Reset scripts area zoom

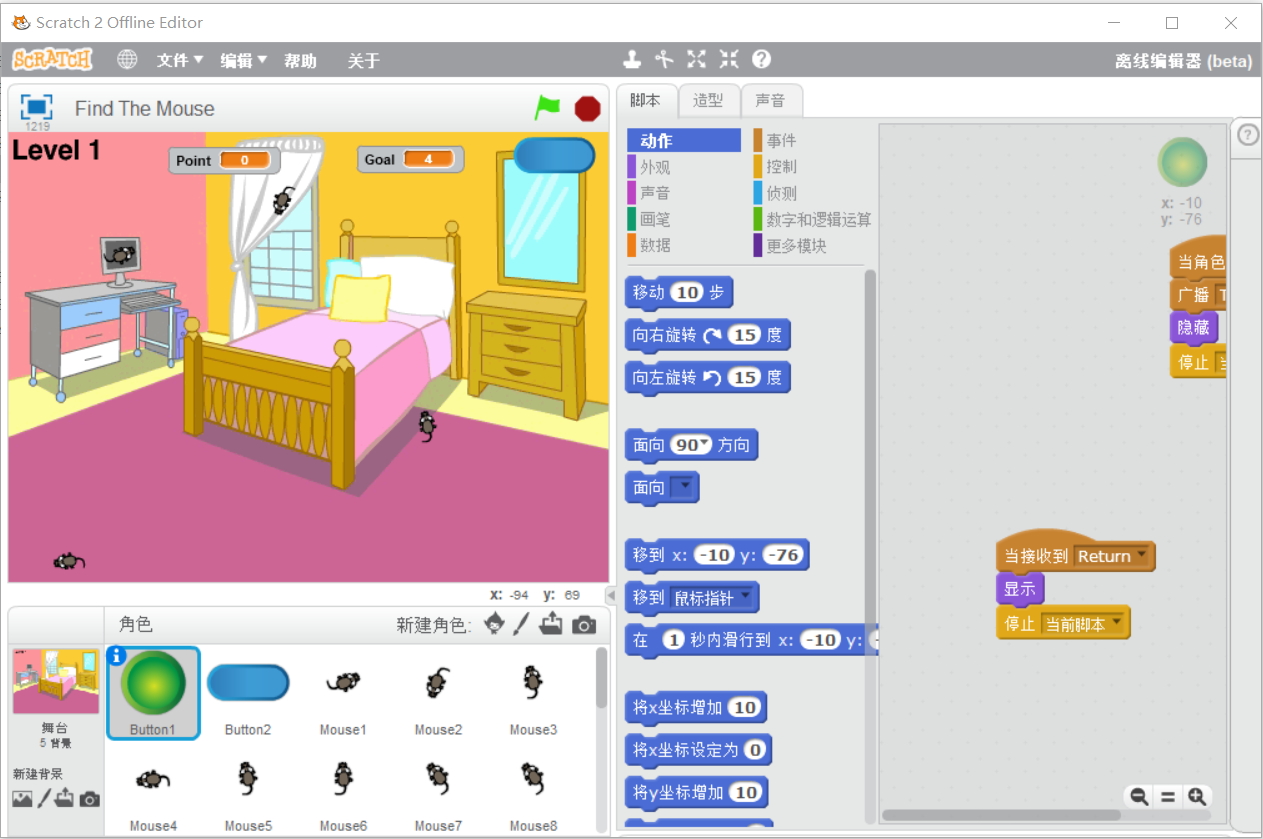point(1167,797)
